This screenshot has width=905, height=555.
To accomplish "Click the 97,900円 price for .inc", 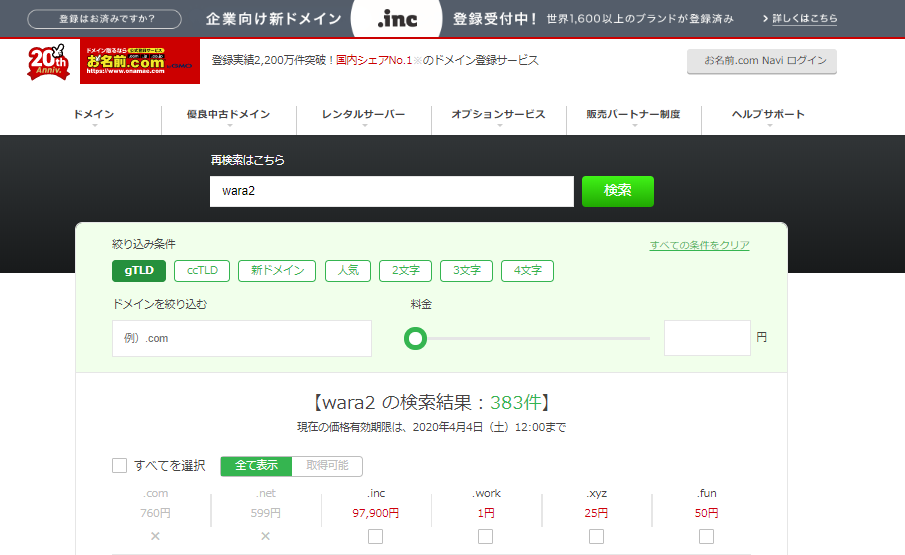I will [376, 513].
